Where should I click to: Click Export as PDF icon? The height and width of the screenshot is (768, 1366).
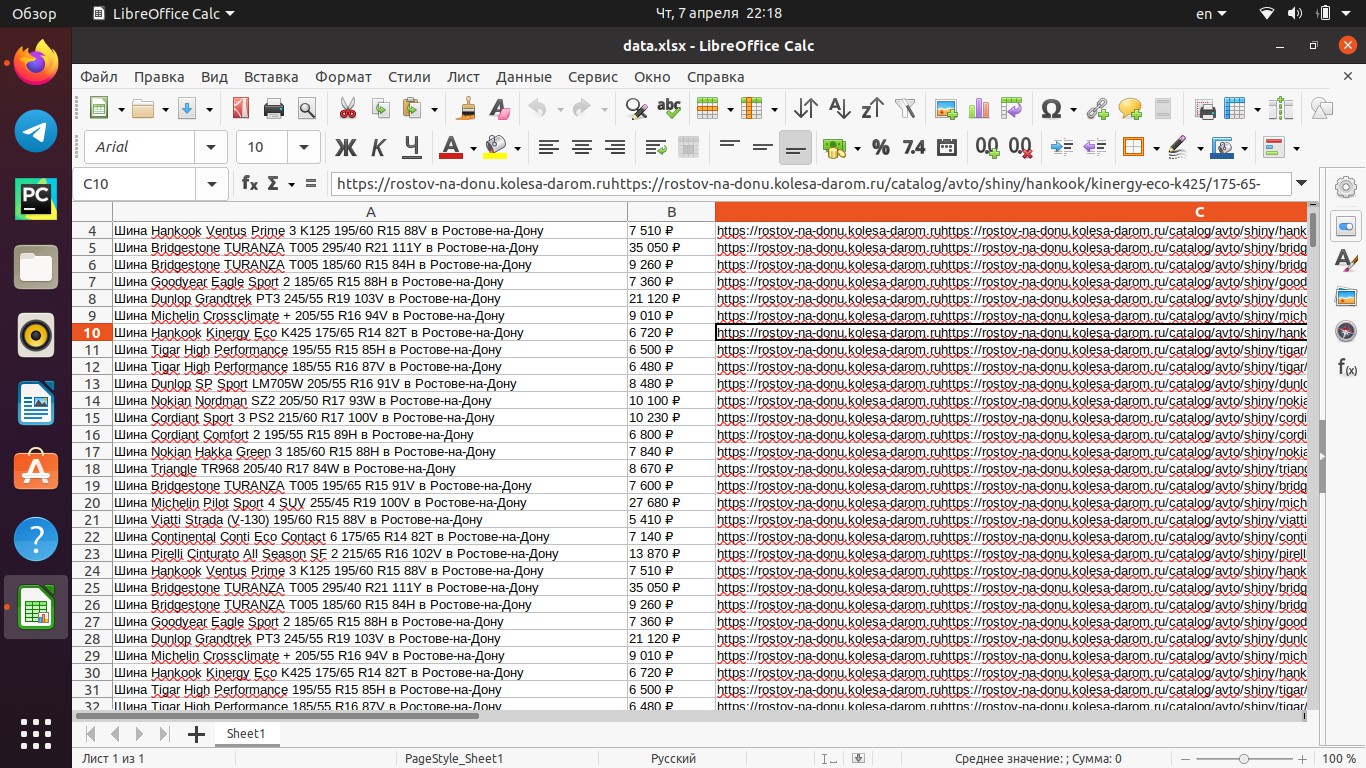tap(240, 109)
